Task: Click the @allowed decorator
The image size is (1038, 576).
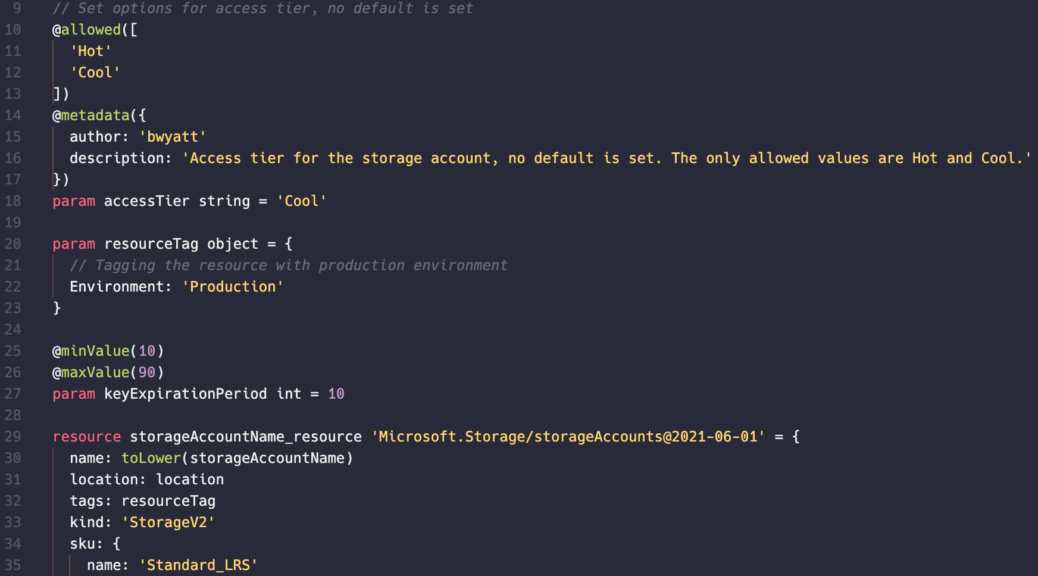Action: pyautogui.click(x=87, y=30)
